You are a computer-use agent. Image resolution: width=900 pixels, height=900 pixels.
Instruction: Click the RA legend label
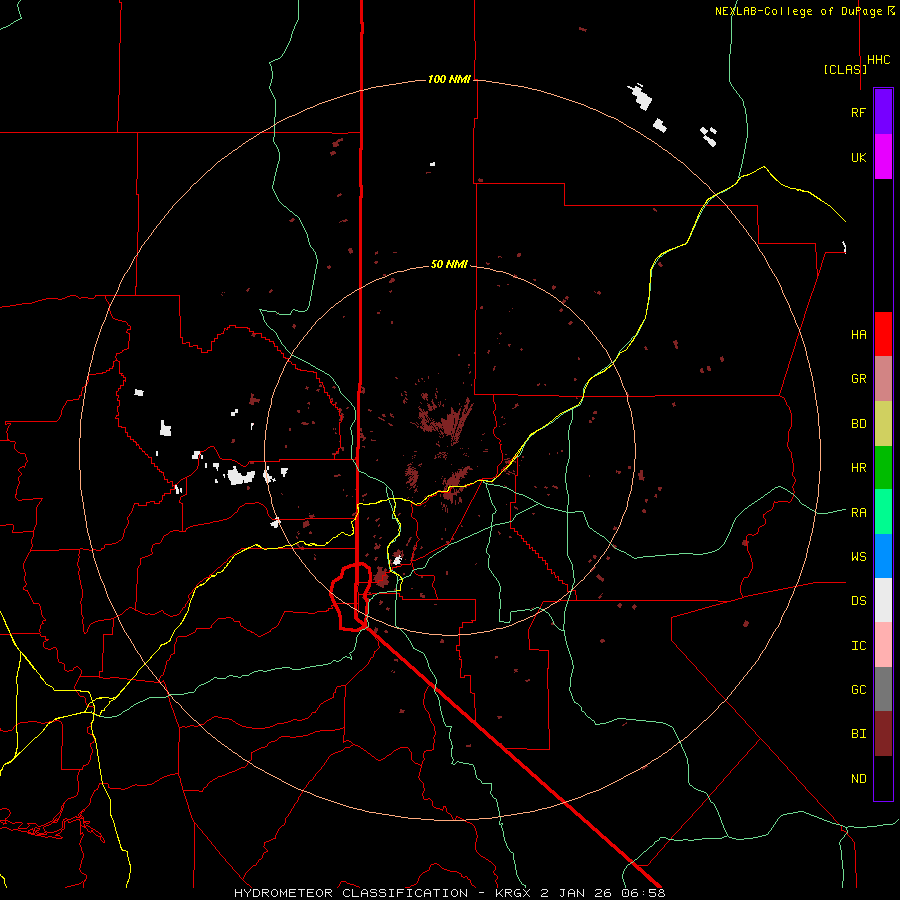pyautogui.click(x=858, y=513)
